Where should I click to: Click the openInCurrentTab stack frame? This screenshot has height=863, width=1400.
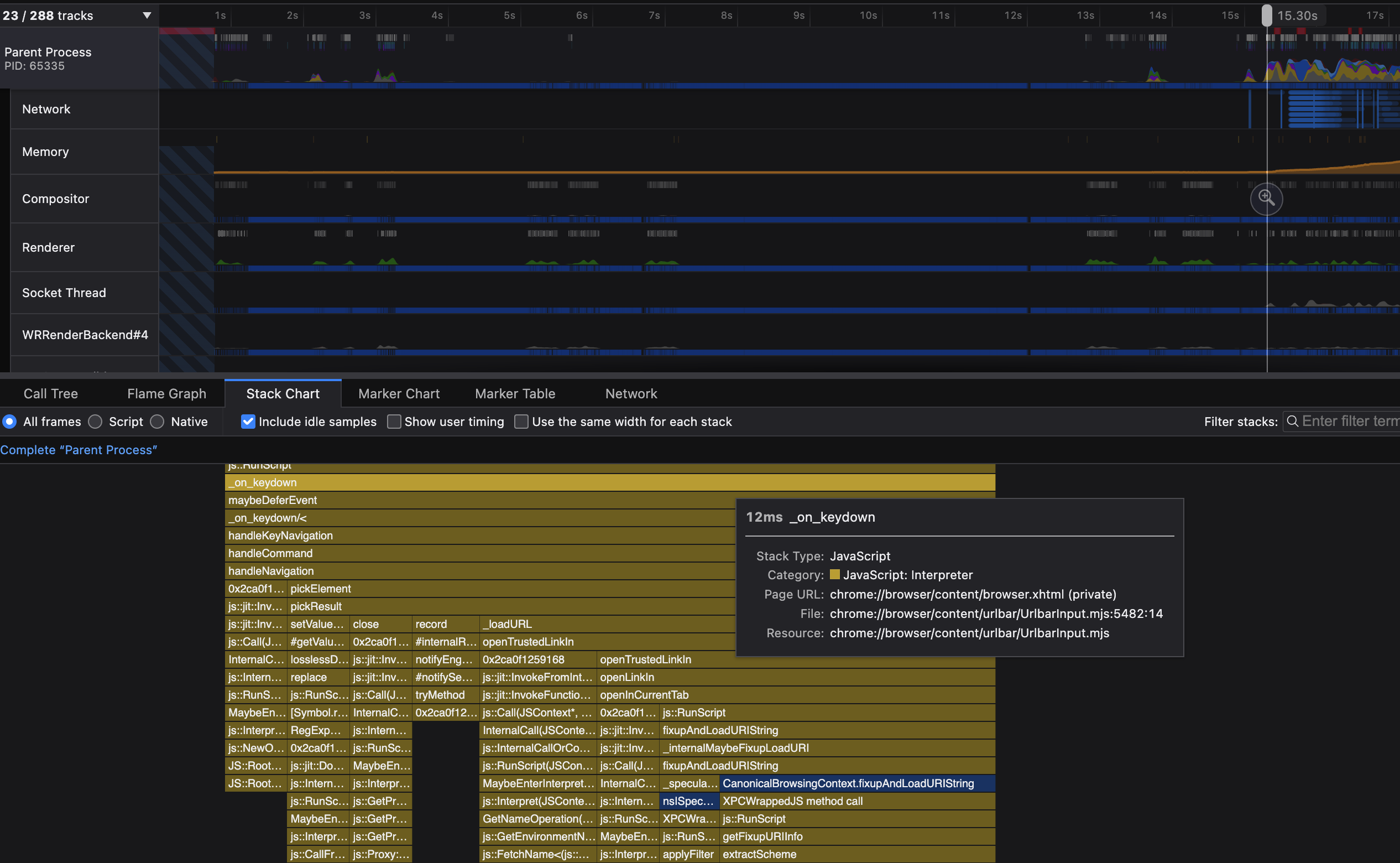click(796, 695)
